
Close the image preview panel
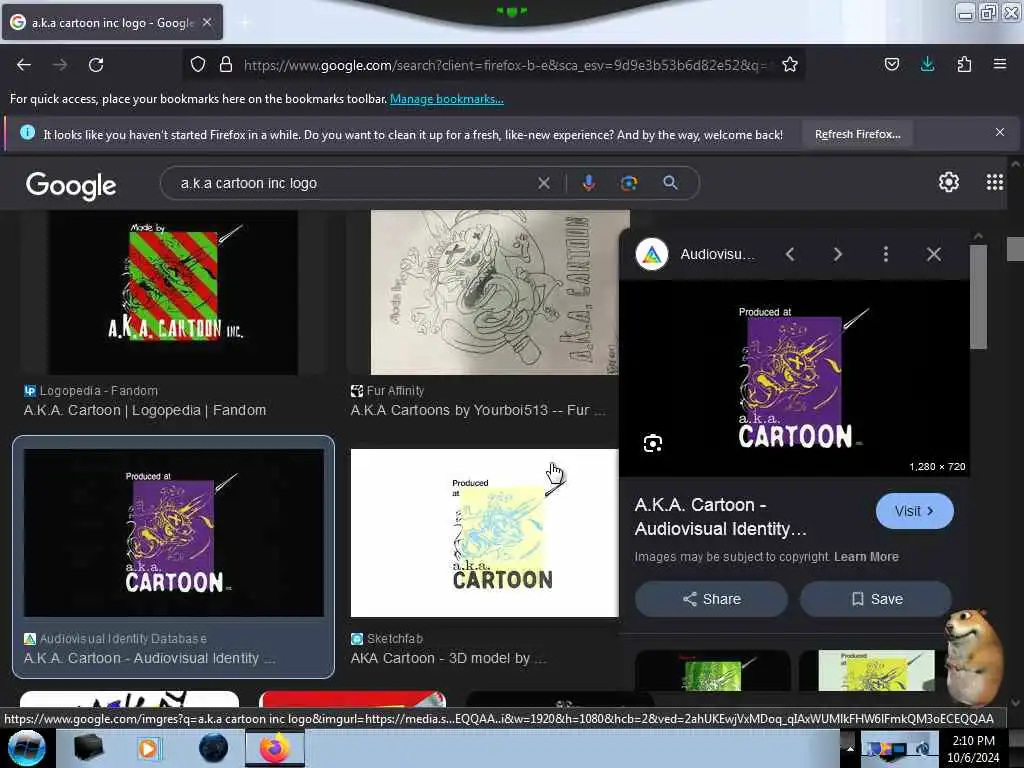coord(934,254)
